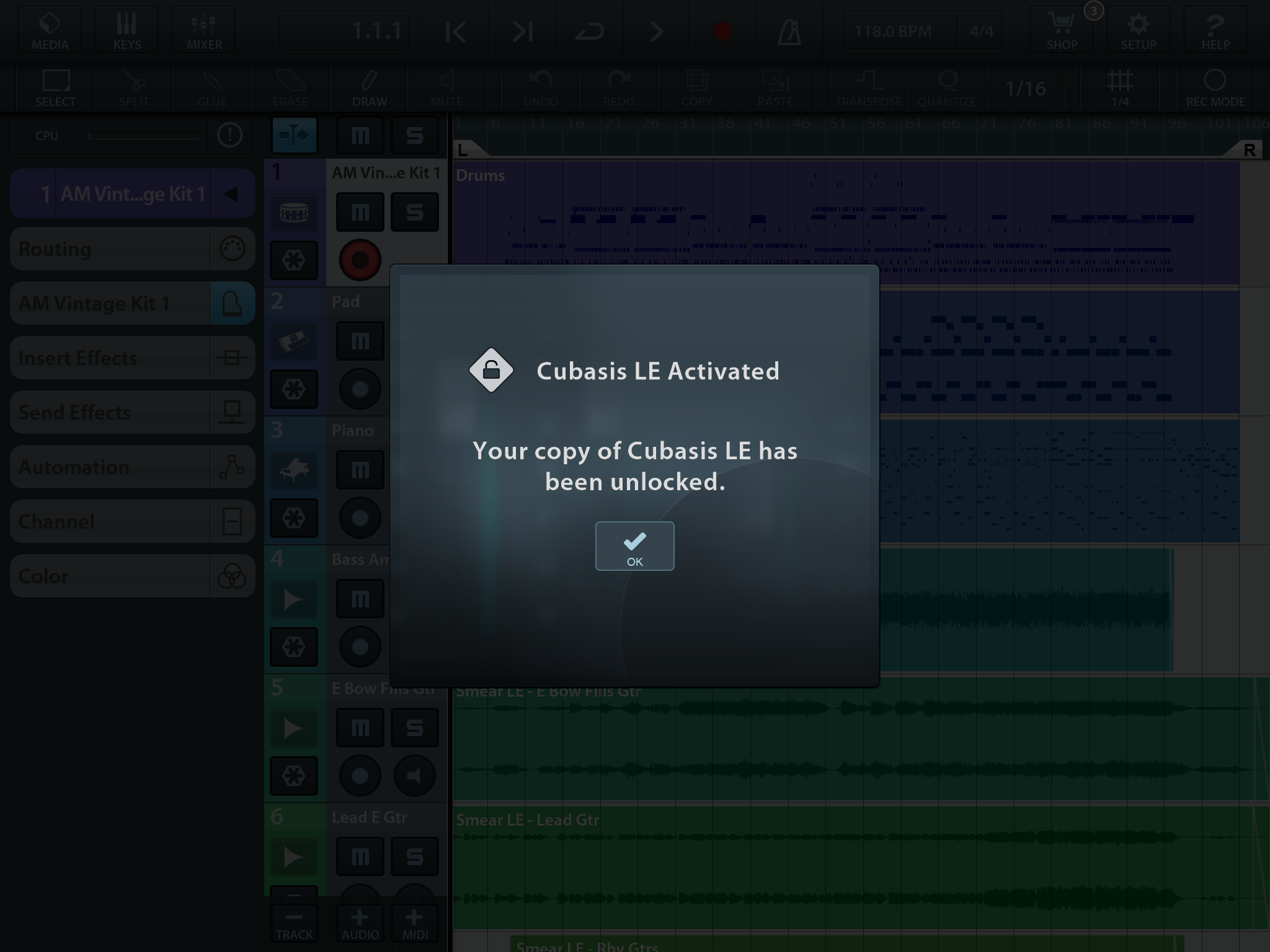Confirm the Cubasis LE Activated dialog with OK
Image resolution: width=1270 pixels, height=952 pixels.
click(634, 545)
